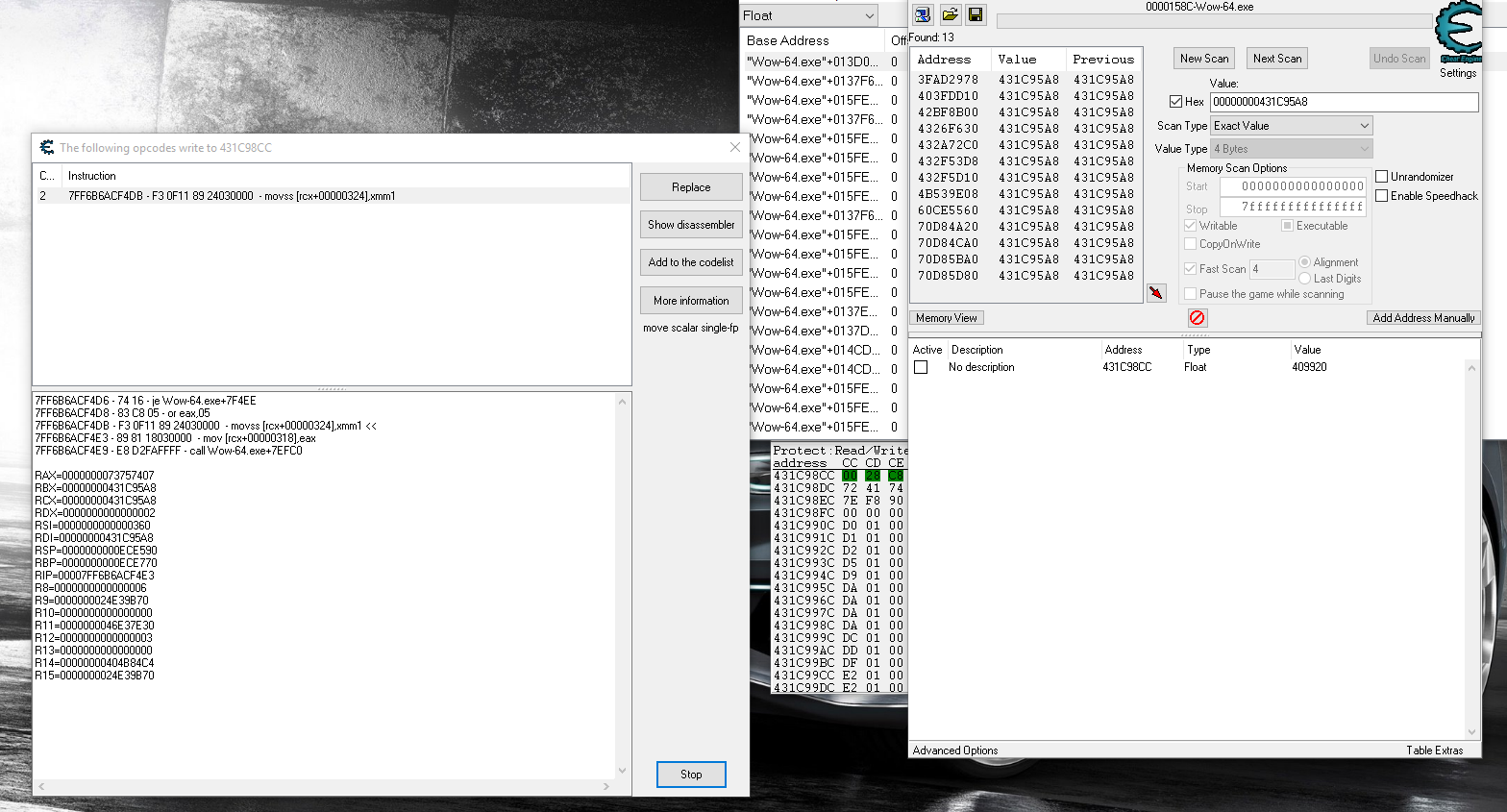Toggle Pause the game while scanning
Screen dimensions: 1507x812
[x=1190, y=294]
